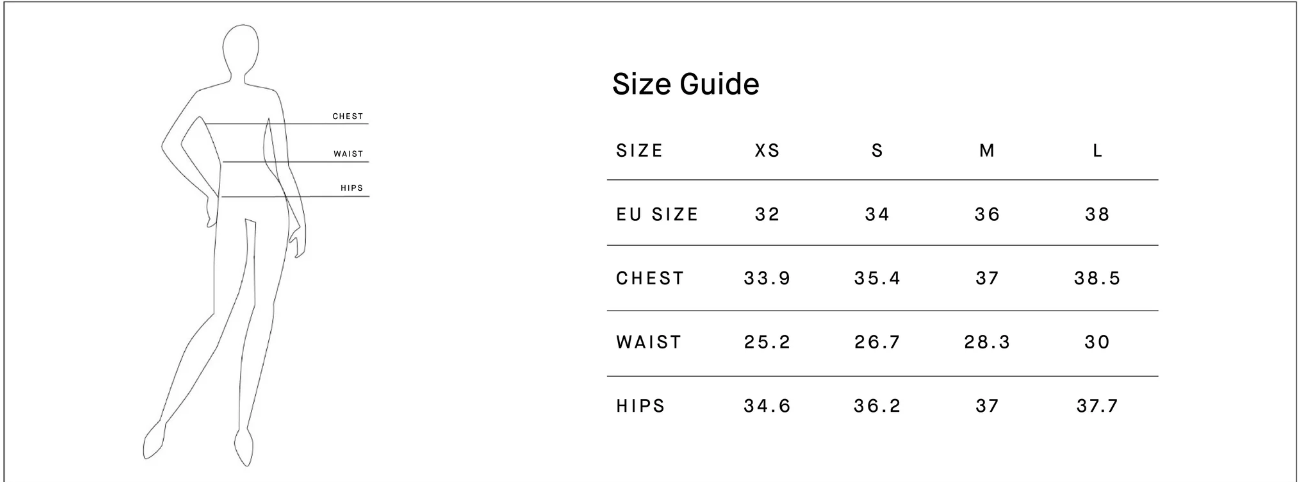The image size is (1300, 482).
Task: Click the waist value 26.7
Action: [x=877, y=342]
